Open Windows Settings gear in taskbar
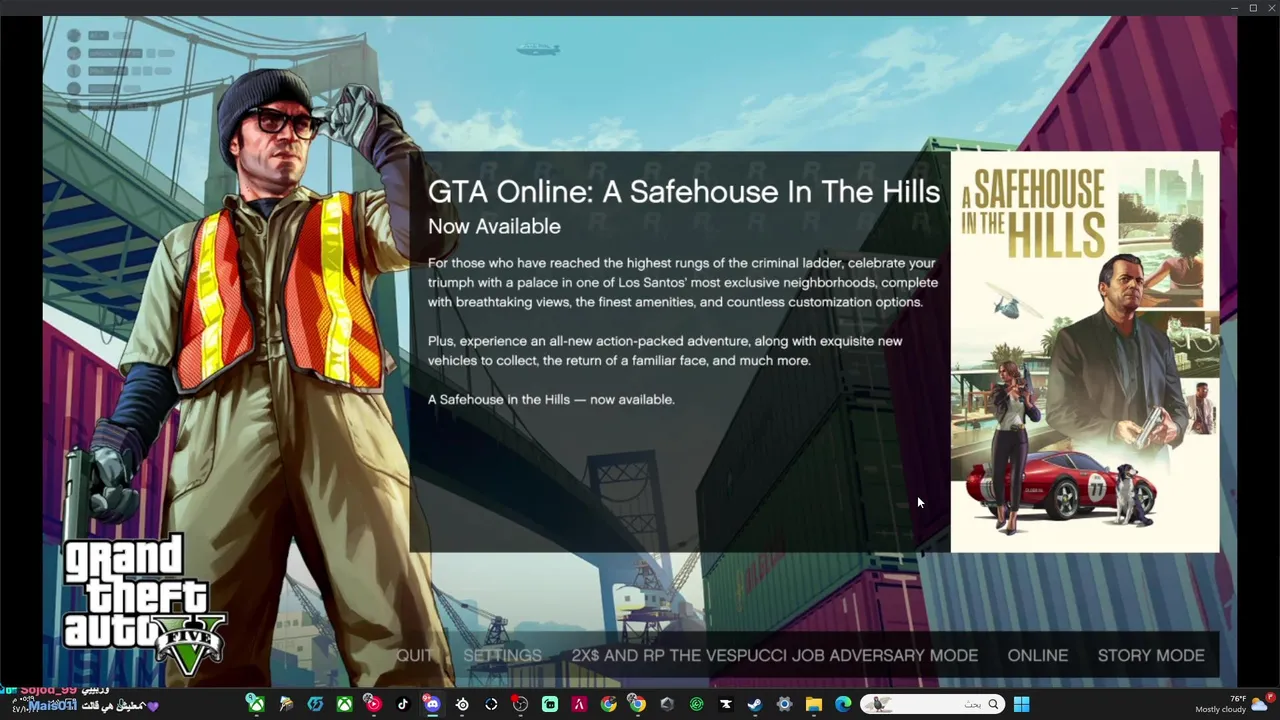Viewport: 1280px width, 720px height. [x=784, y=704]
